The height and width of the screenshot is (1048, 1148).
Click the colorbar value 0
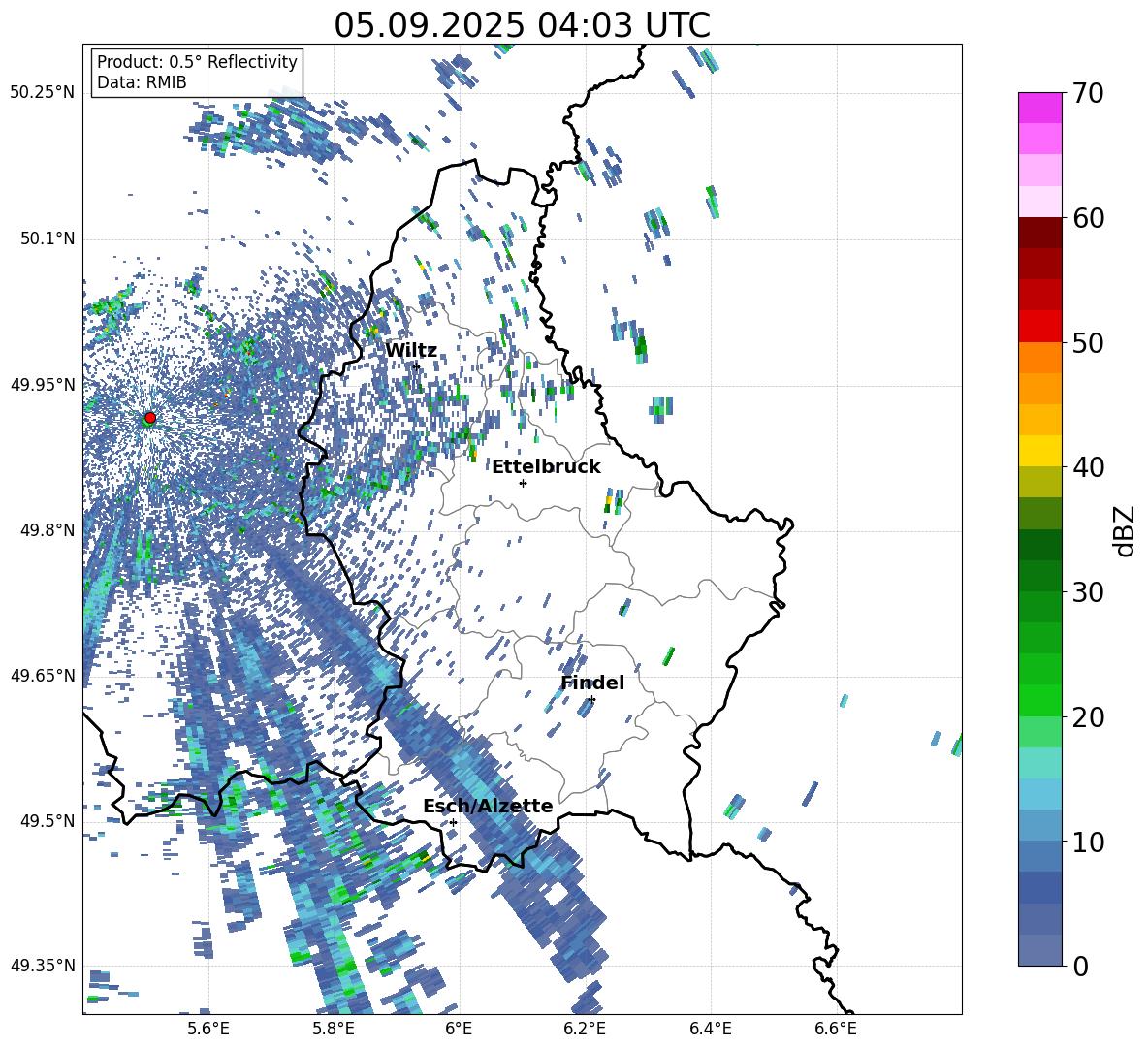click(x=1080, y=966)
